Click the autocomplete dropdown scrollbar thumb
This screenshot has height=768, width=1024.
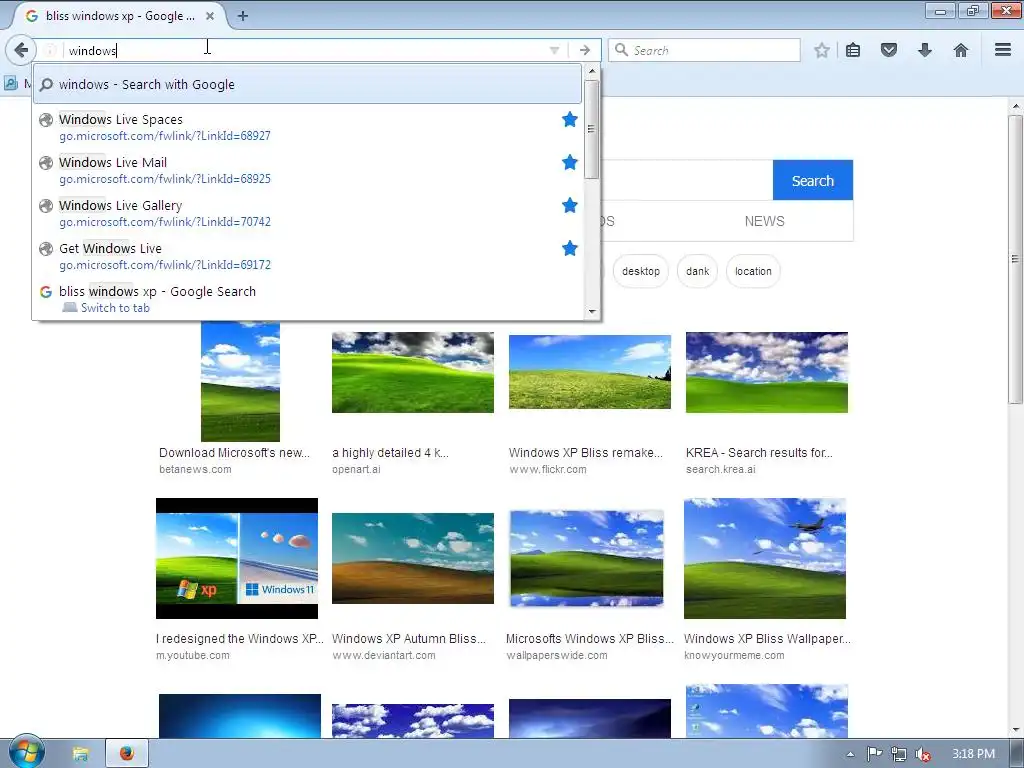[x=592, y=129]
